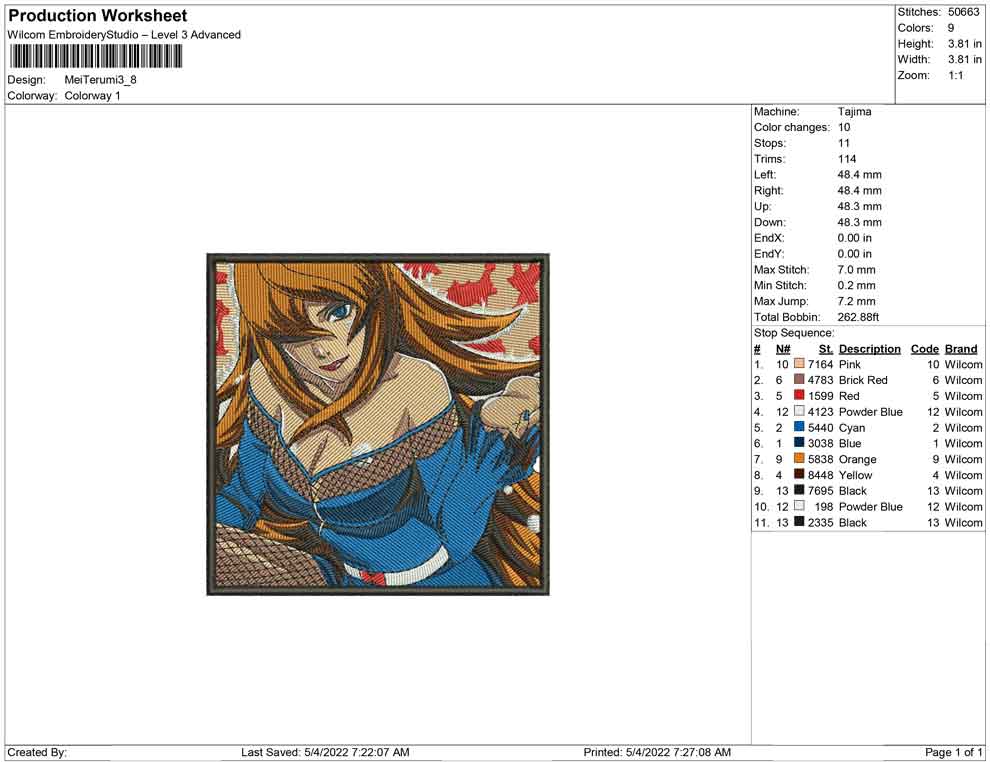Viewport: 990px width, 762px height.
Task: Click the Page 1 of 1 text
Action: click(x=953, y=752)
